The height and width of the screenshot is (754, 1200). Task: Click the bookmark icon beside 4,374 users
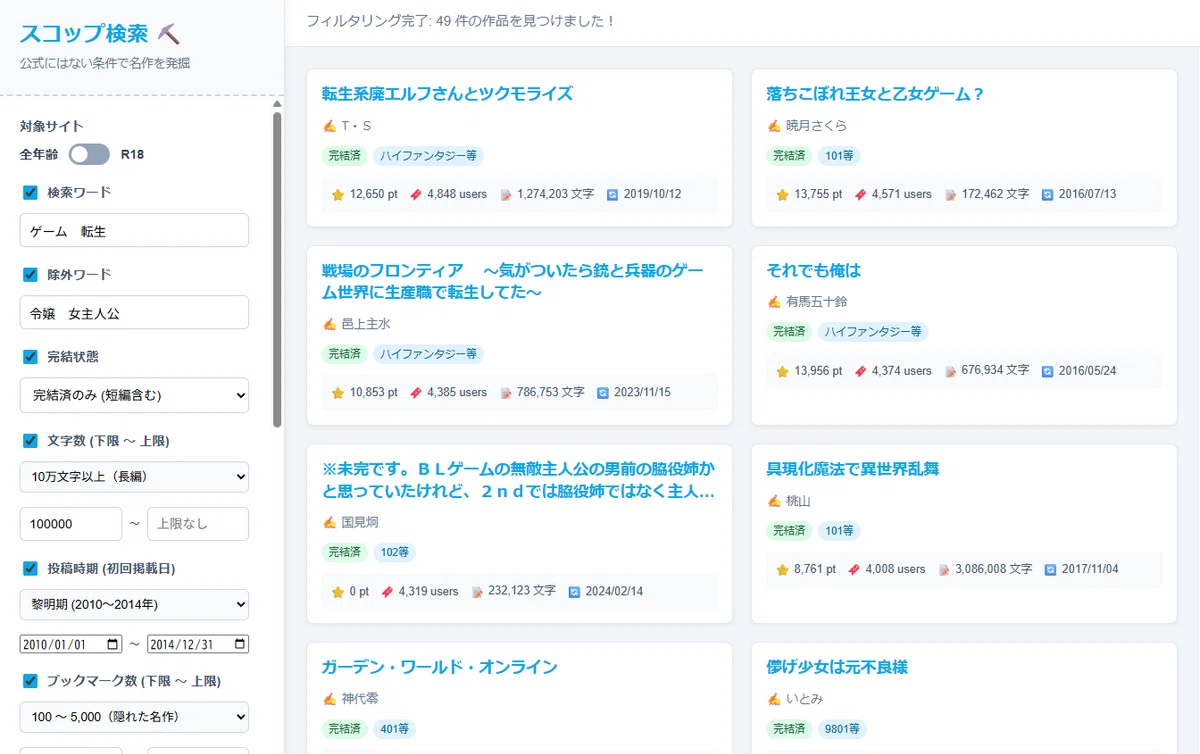tap(861, 370)
